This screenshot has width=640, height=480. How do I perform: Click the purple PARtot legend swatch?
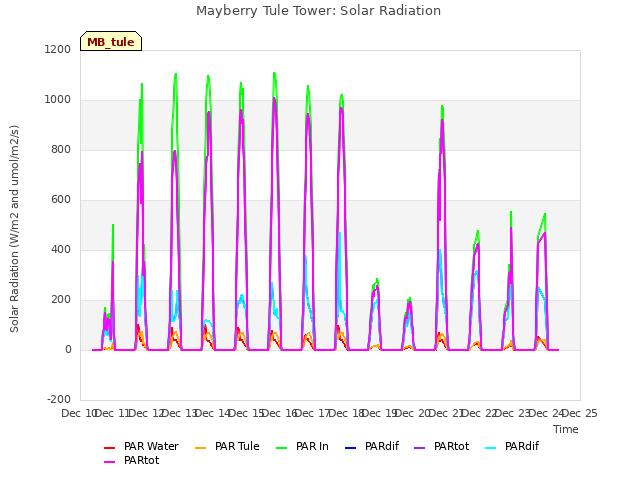tap(420, 448)
